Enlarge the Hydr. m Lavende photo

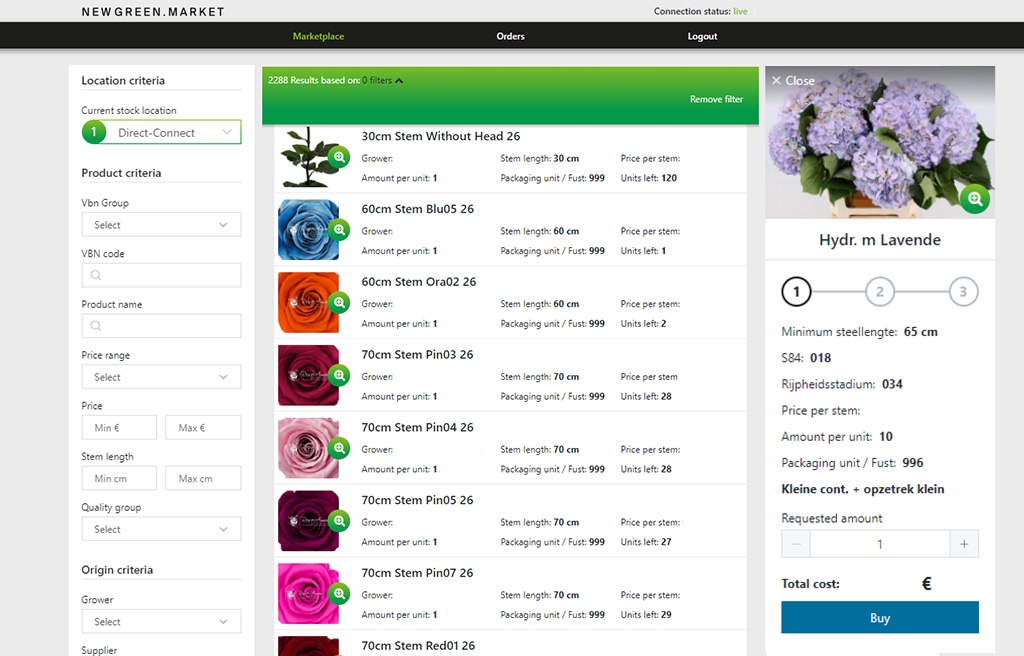(x=974, y=199)
